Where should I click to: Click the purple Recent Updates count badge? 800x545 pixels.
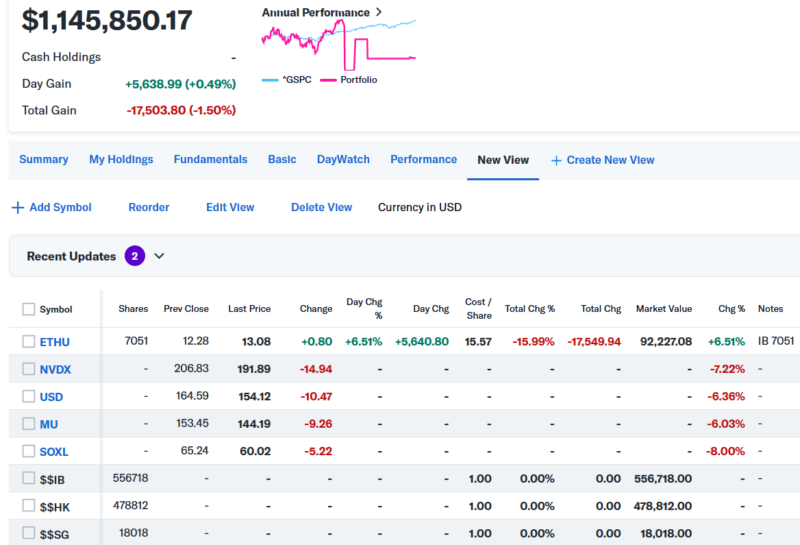[135, 256]
